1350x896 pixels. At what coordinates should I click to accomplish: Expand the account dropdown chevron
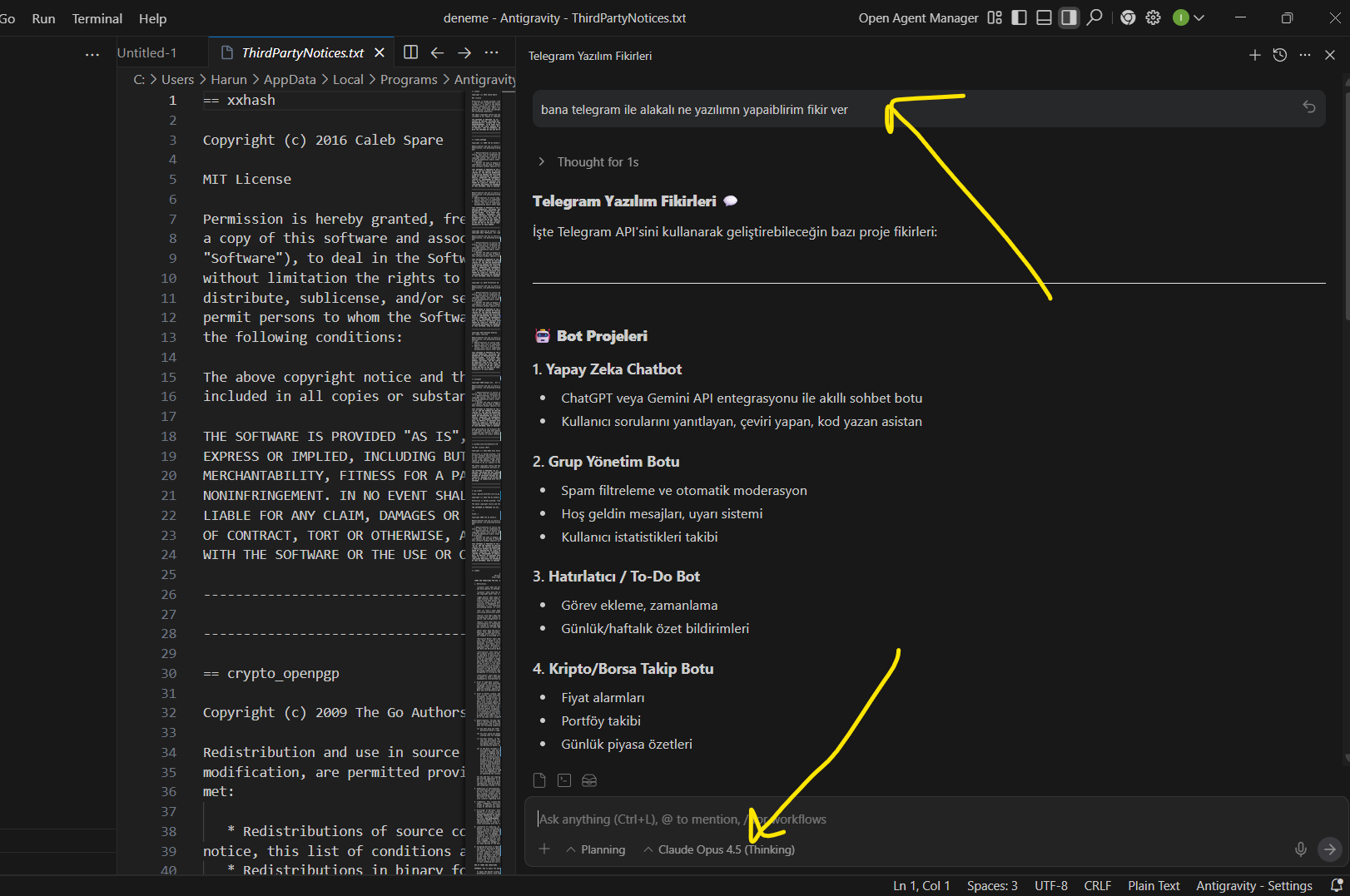(x=1199, y=17)
